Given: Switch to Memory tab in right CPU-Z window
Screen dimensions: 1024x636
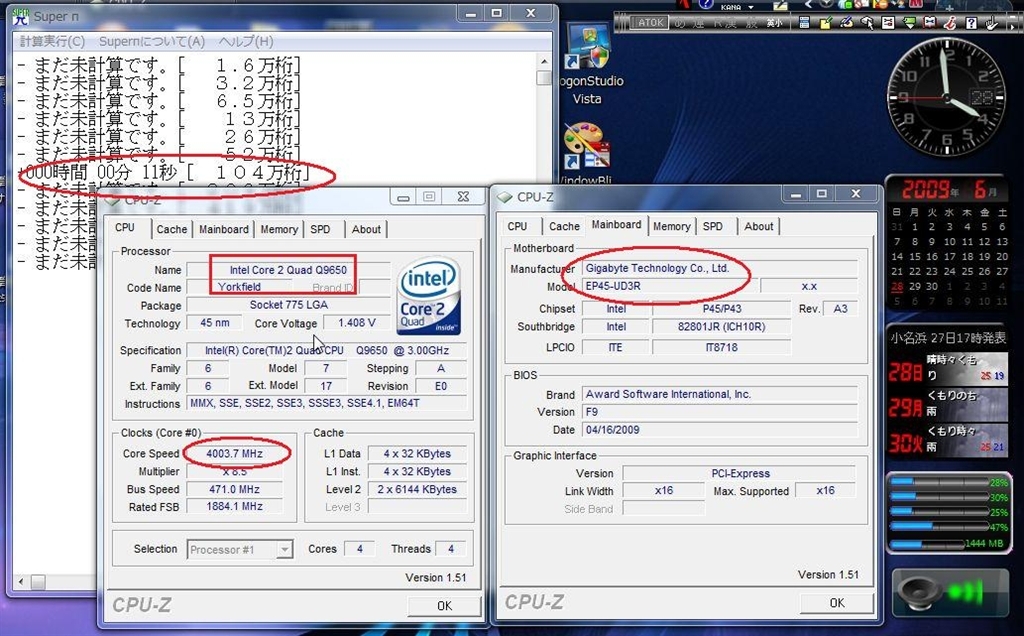Looking at the screenshot, I should coord(671,226).
